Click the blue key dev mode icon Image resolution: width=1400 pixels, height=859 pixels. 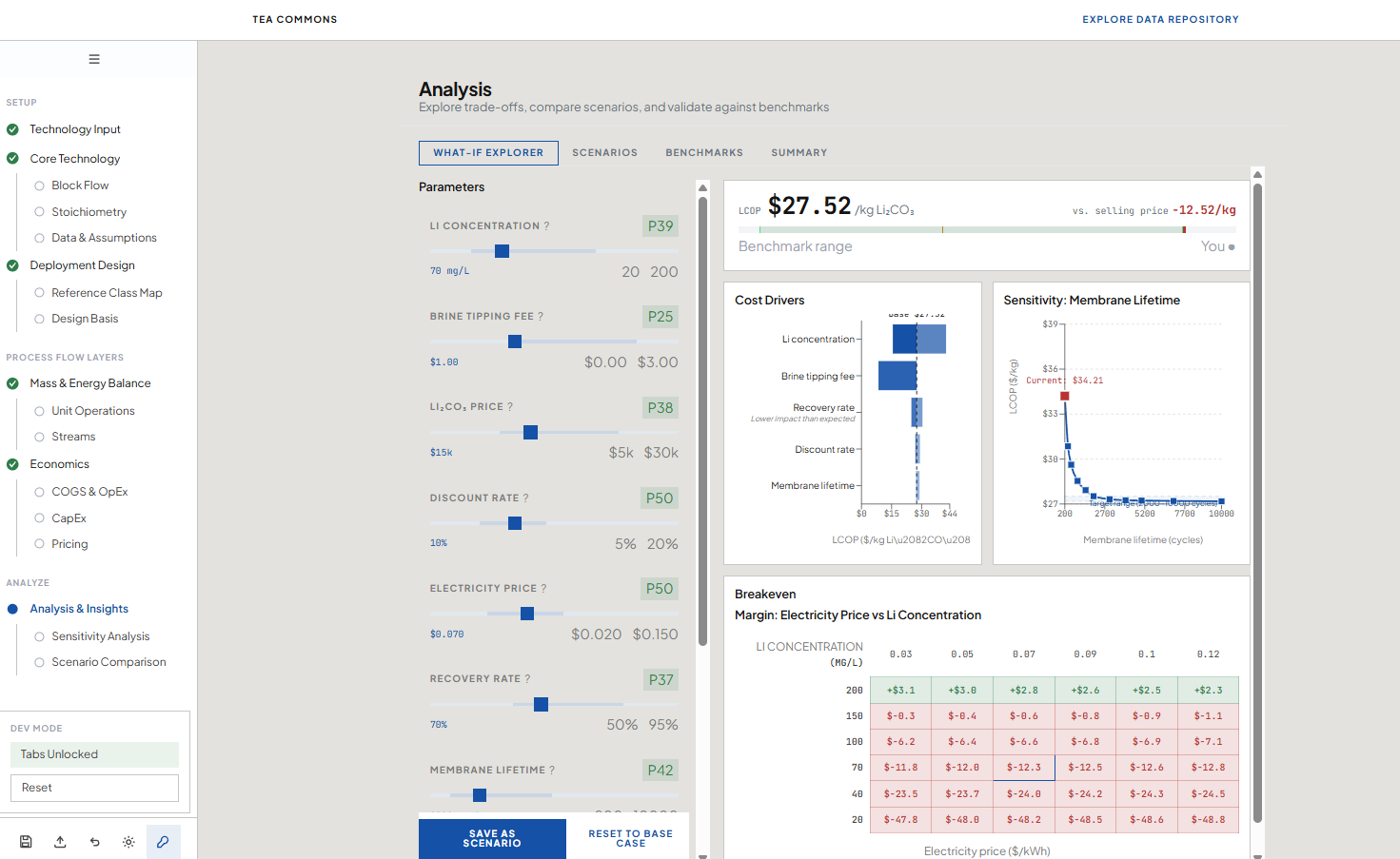coord(163,842)
